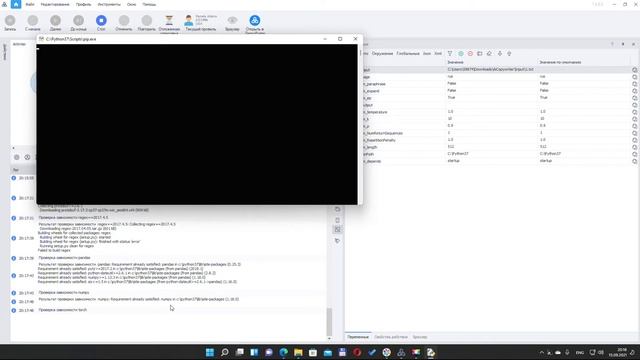
Task: Click the square icon after the red circle
Action: tap(480, 53)
